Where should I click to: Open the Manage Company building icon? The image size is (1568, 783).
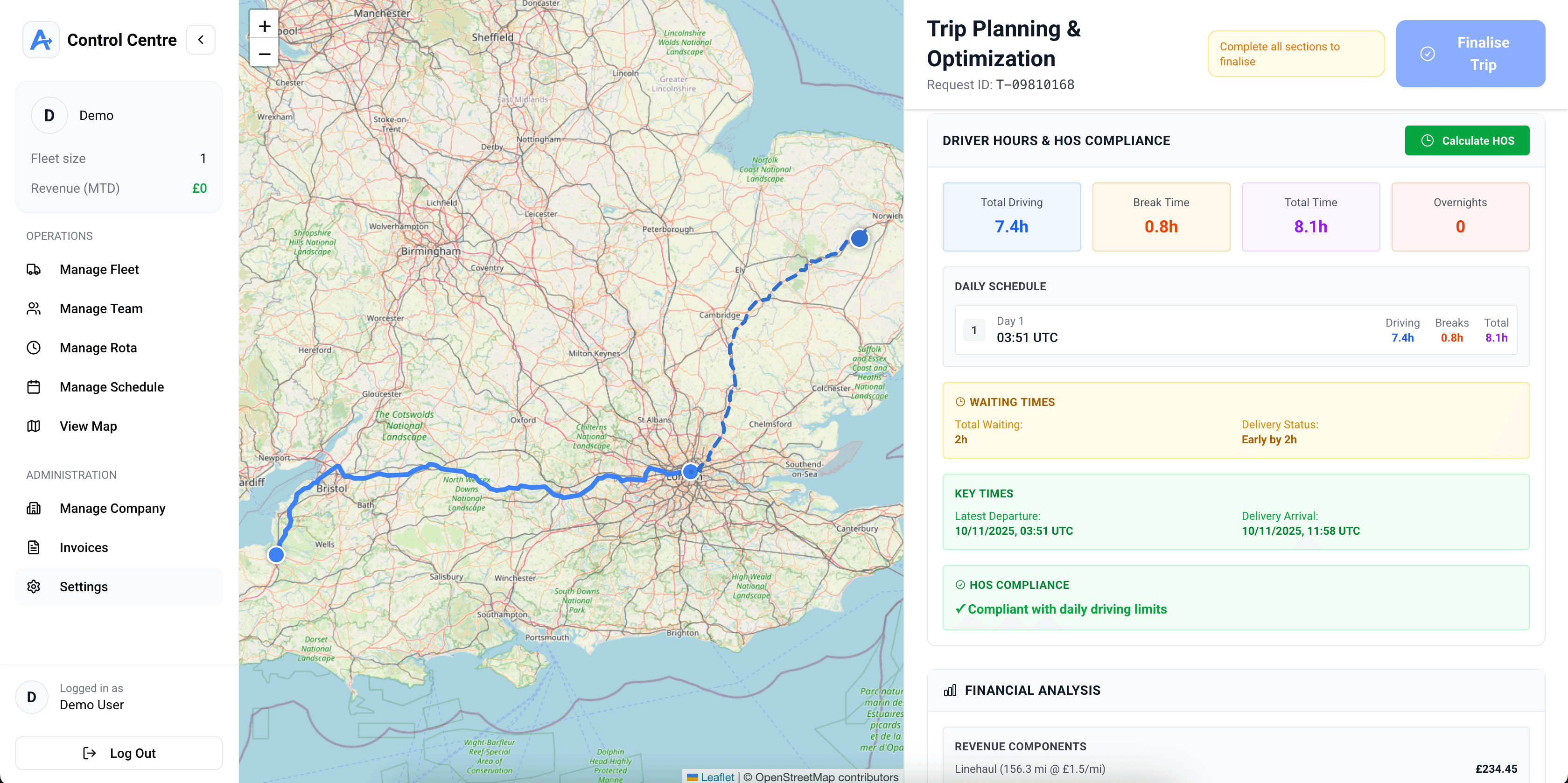[34, 509]
